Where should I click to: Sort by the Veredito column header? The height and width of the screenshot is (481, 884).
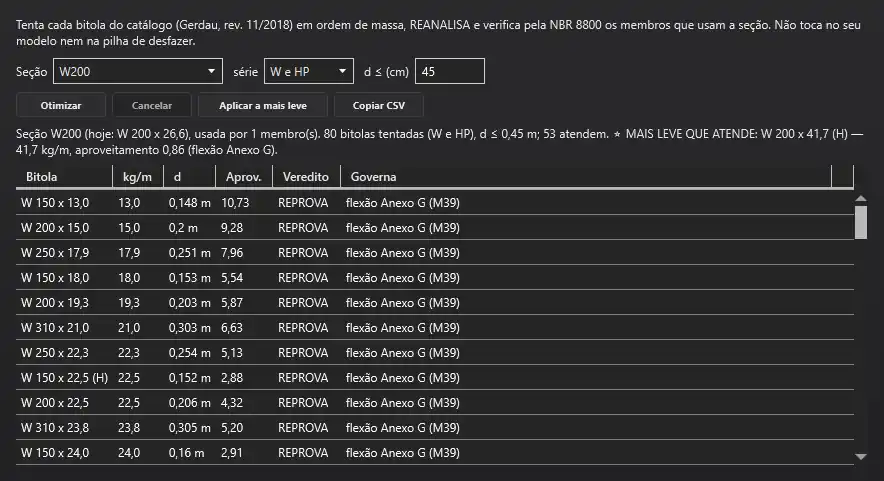click(x=306, y=176)
